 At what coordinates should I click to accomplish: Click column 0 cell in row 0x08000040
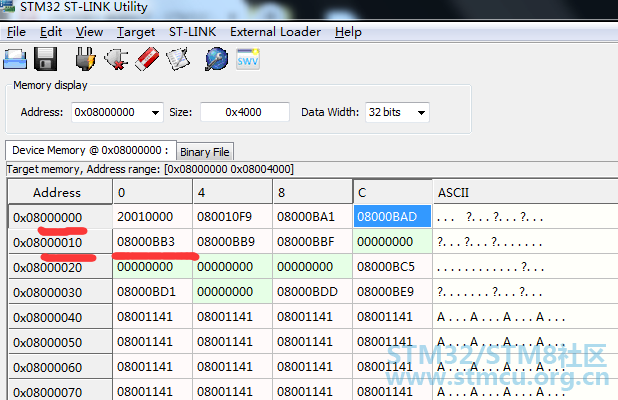pyautogui.click(x=153, y=317)
